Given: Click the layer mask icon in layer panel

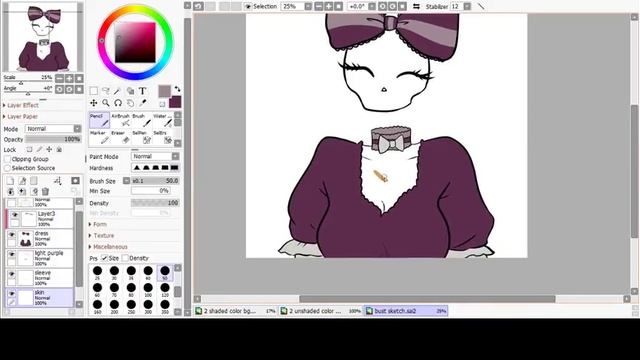Looking at the screenshot, I should pyautogui.click(x=76, y=180).
